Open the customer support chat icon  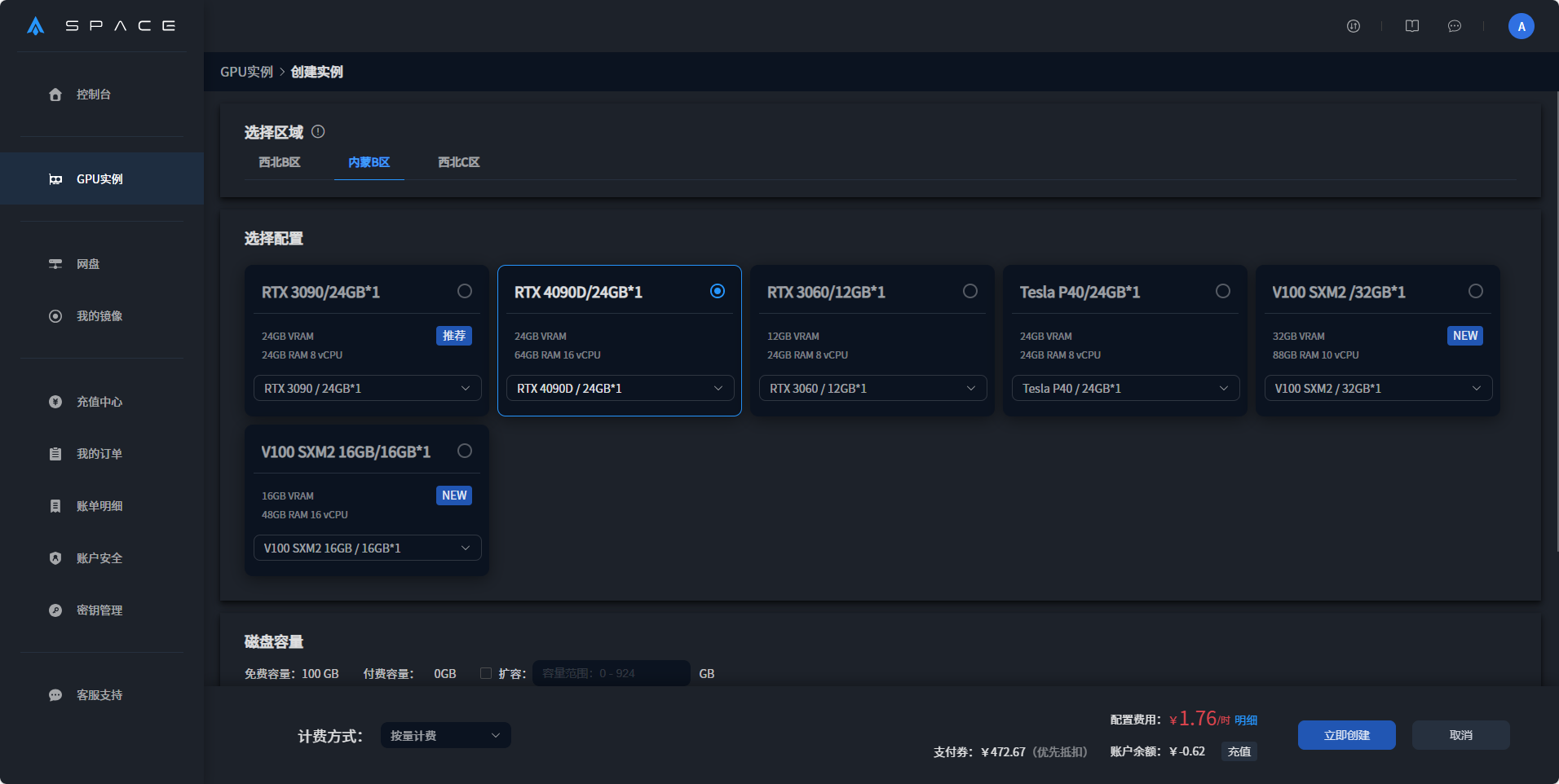pyautogui.click(x=55, y=695)
